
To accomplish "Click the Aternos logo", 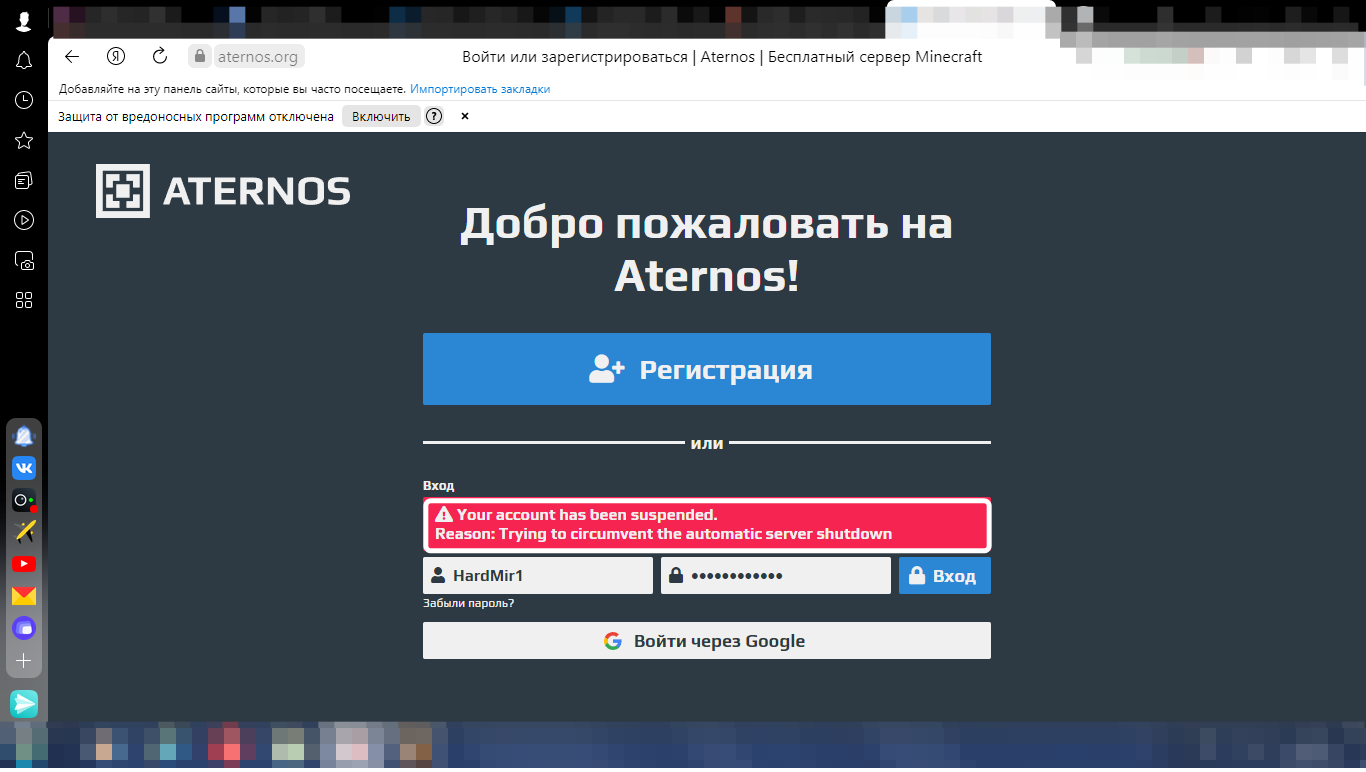I will (223, 191).
